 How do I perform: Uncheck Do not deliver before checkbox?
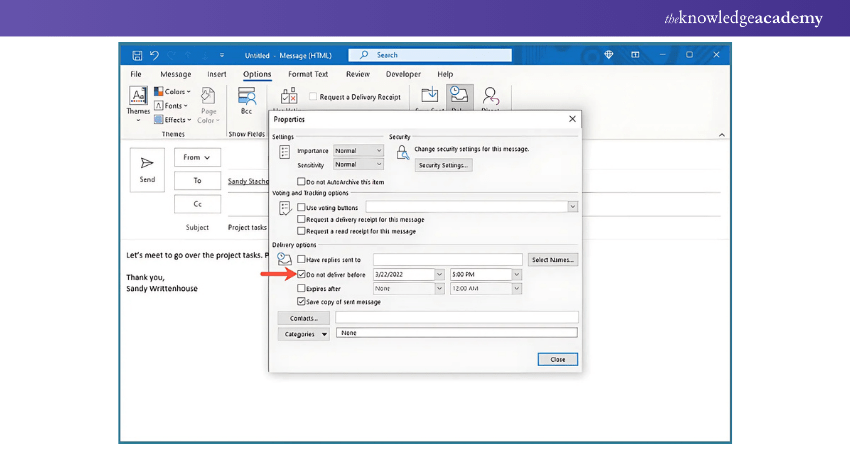[302, 273]
